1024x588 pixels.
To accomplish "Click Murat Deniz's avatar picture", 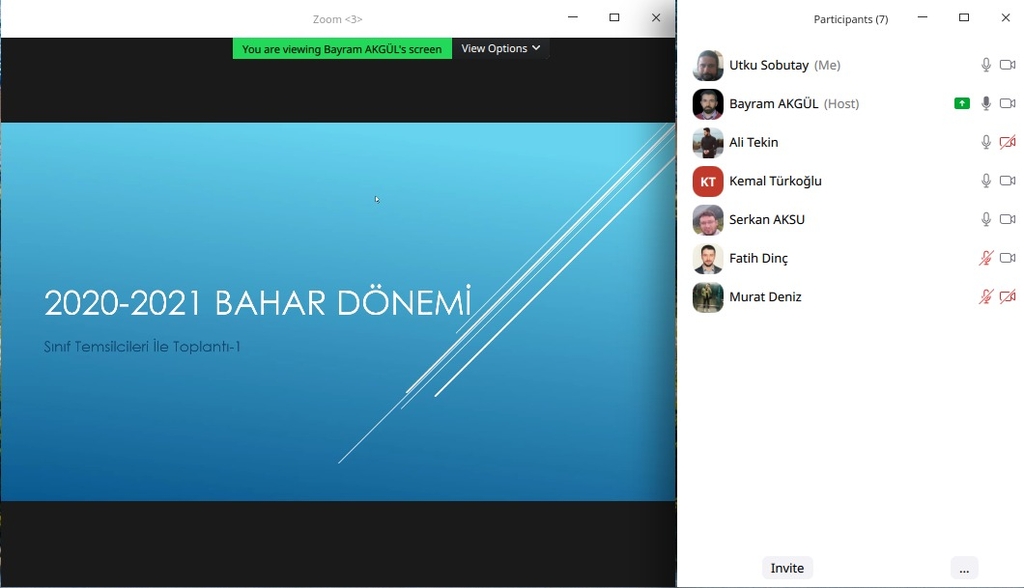I will 708,297.
